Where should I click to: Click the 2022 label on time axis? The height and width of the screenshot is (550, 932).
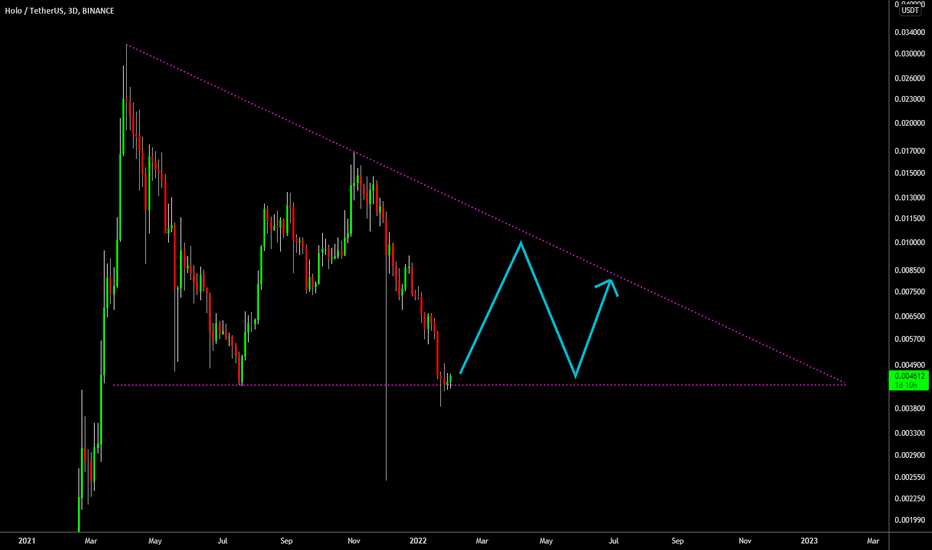coord(418,540)
